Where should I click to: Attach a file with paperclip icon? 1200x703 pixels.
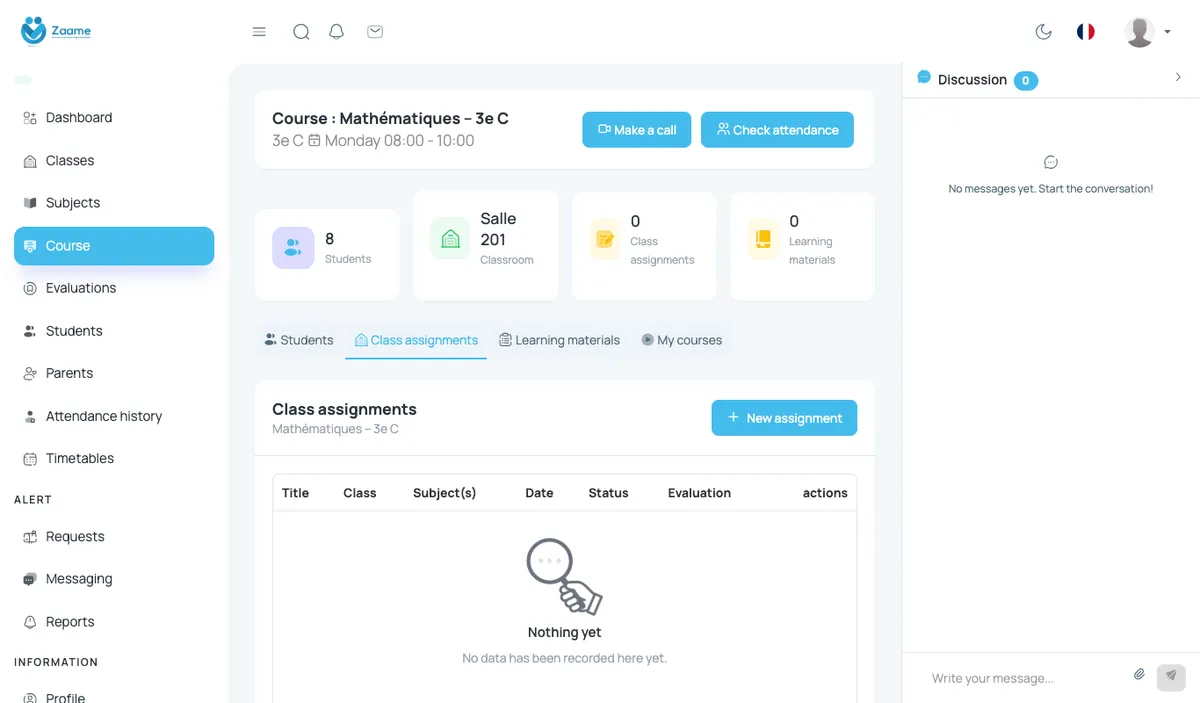tap(1139, 675)
